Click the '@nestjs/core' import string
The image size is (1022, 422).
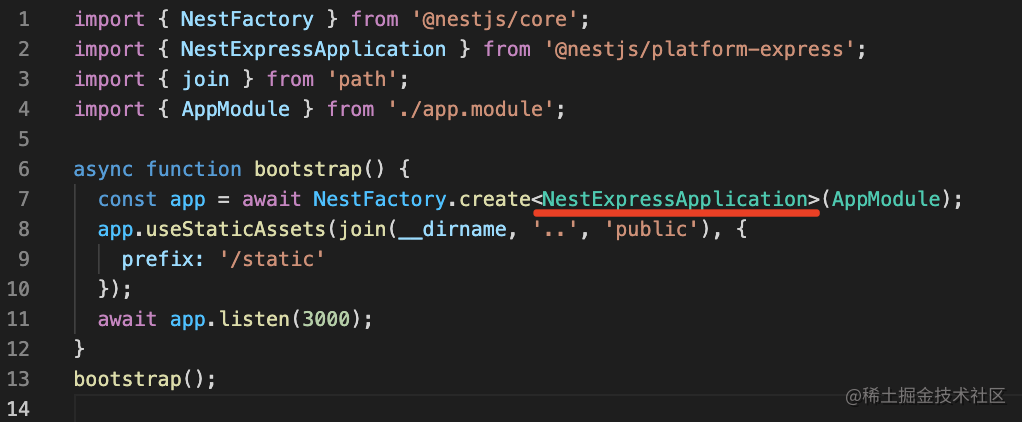[490, 18]
